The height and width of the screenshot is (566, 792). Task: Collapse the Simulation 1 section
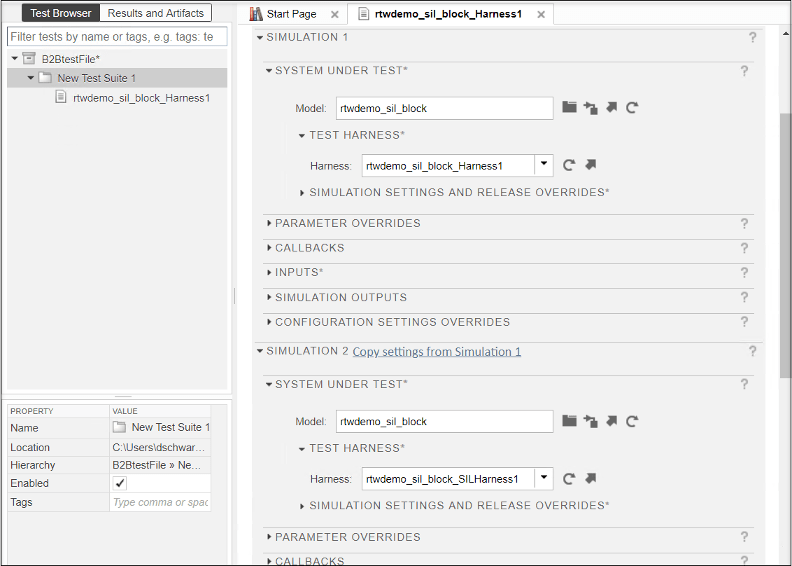tap(260, 37)
